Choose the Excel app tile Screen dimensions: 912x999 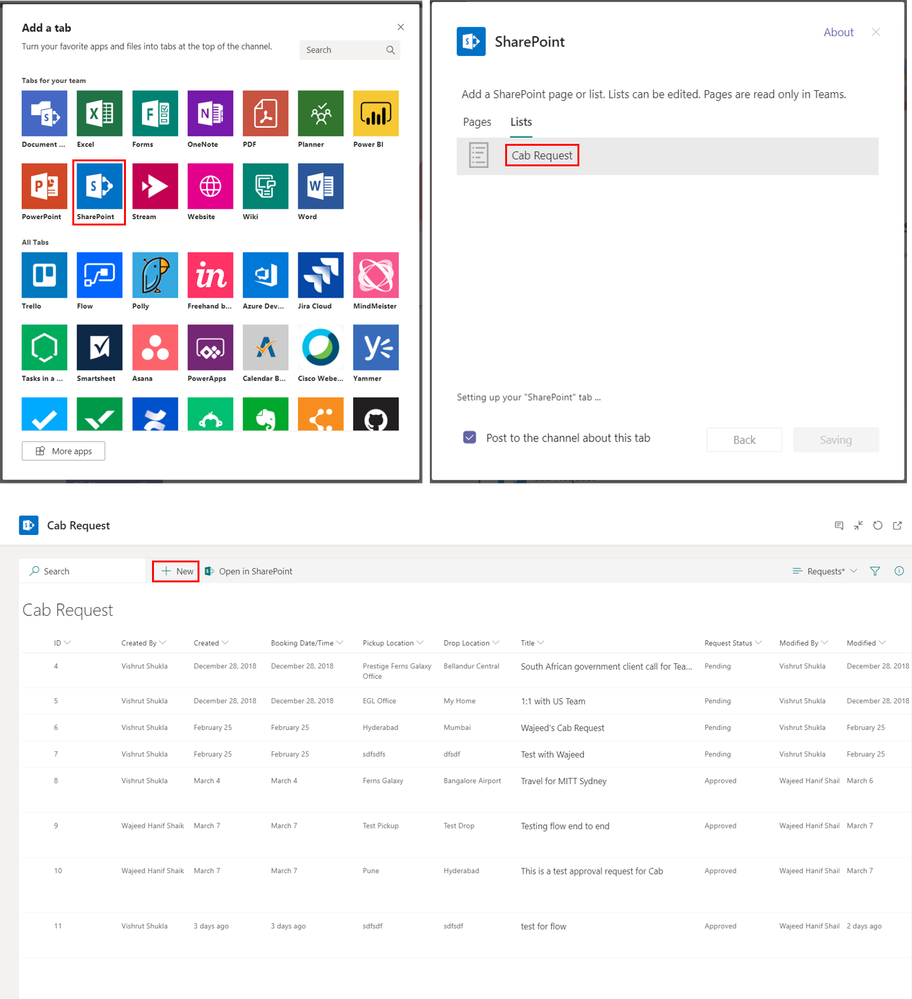(x=99, y=113)
